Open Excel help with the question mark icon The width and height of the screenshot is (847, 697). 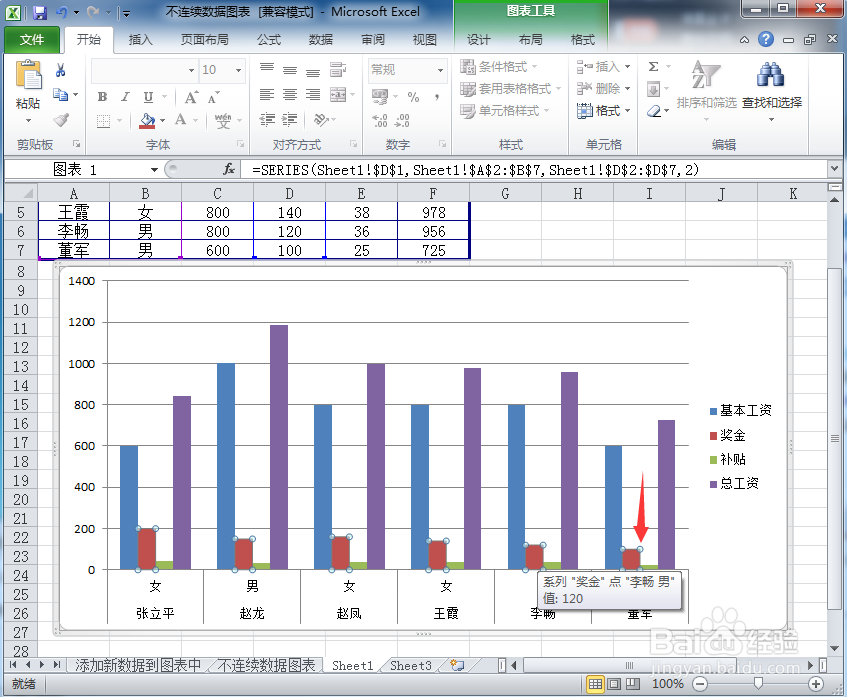[765, 39]
